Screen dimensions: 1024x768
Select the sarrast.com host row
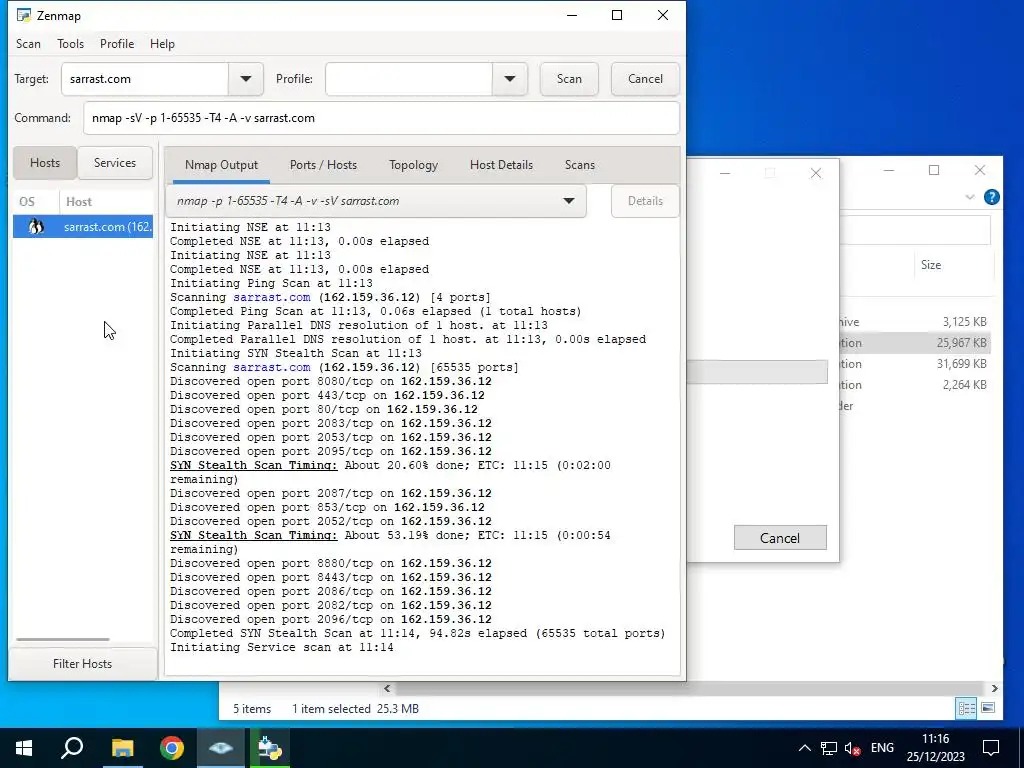(x=83, y=227)
